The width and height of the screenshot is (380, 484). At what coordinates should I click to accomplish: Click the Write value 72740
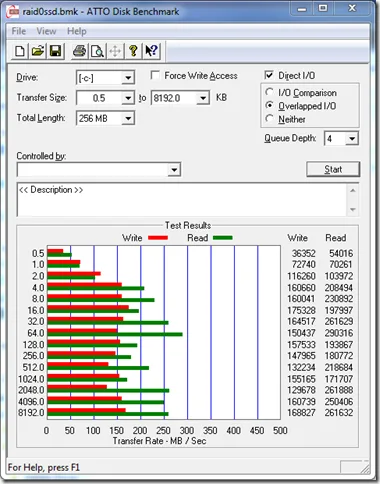(304, 265)
